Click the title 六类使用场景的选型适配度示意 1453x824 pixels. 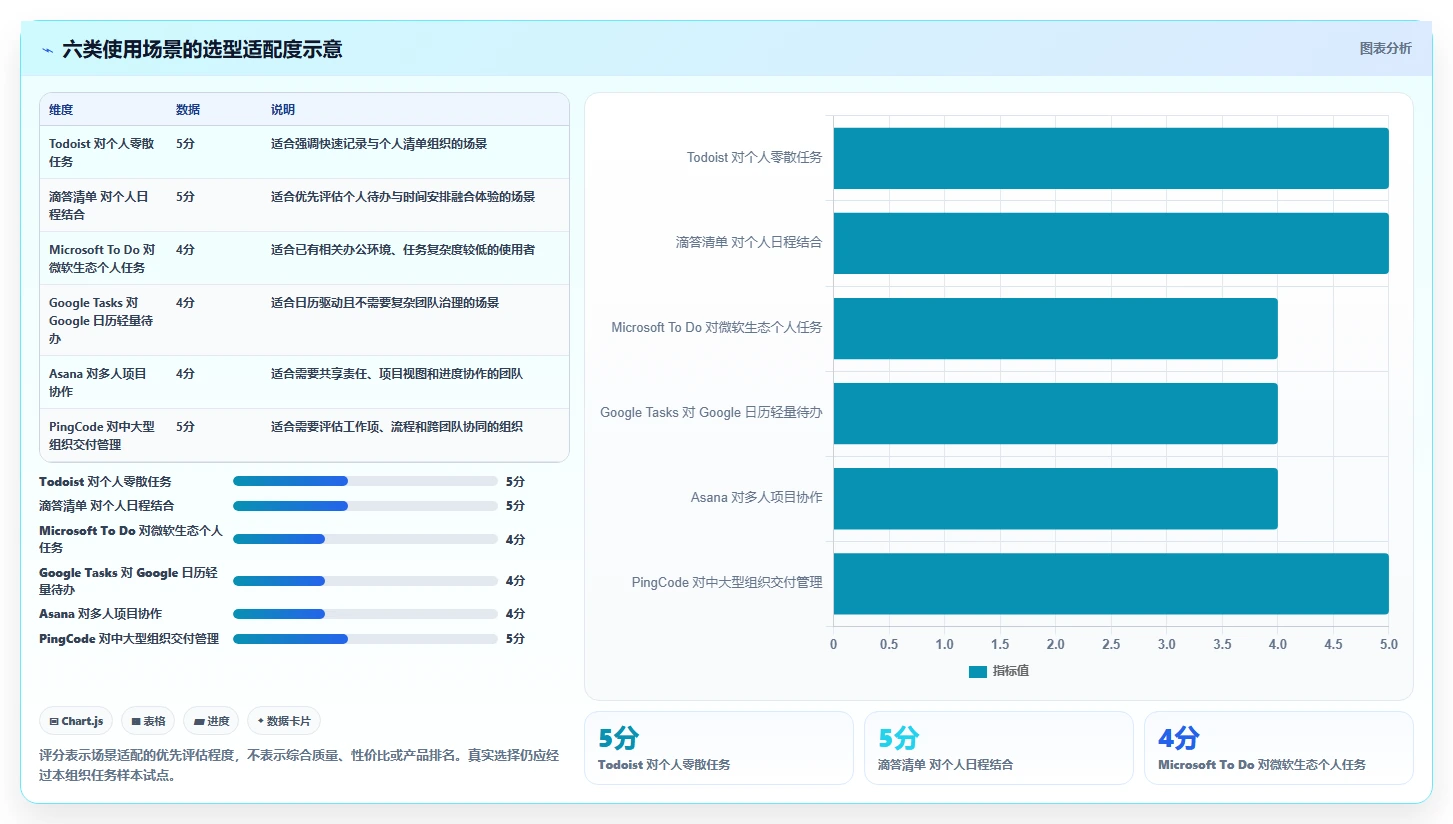pos(202,49)
